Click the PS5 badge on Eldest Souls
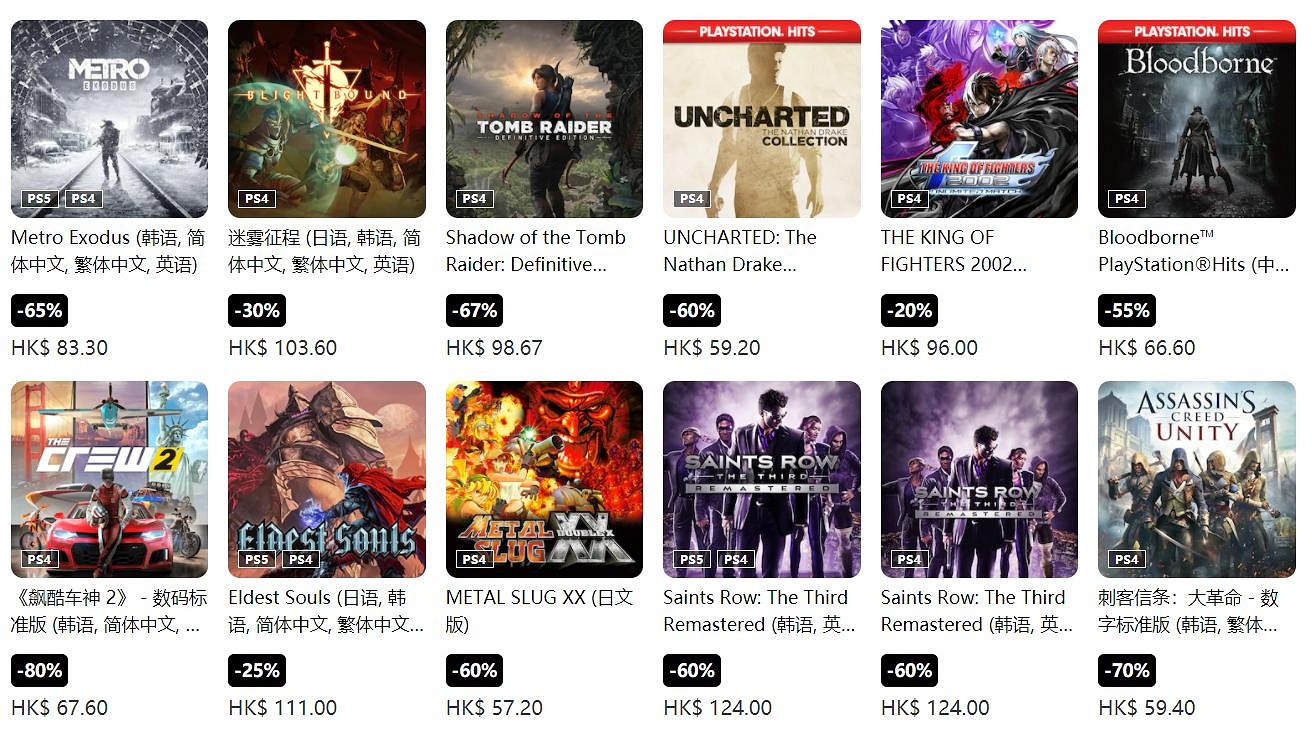 (x=257, y=559)
